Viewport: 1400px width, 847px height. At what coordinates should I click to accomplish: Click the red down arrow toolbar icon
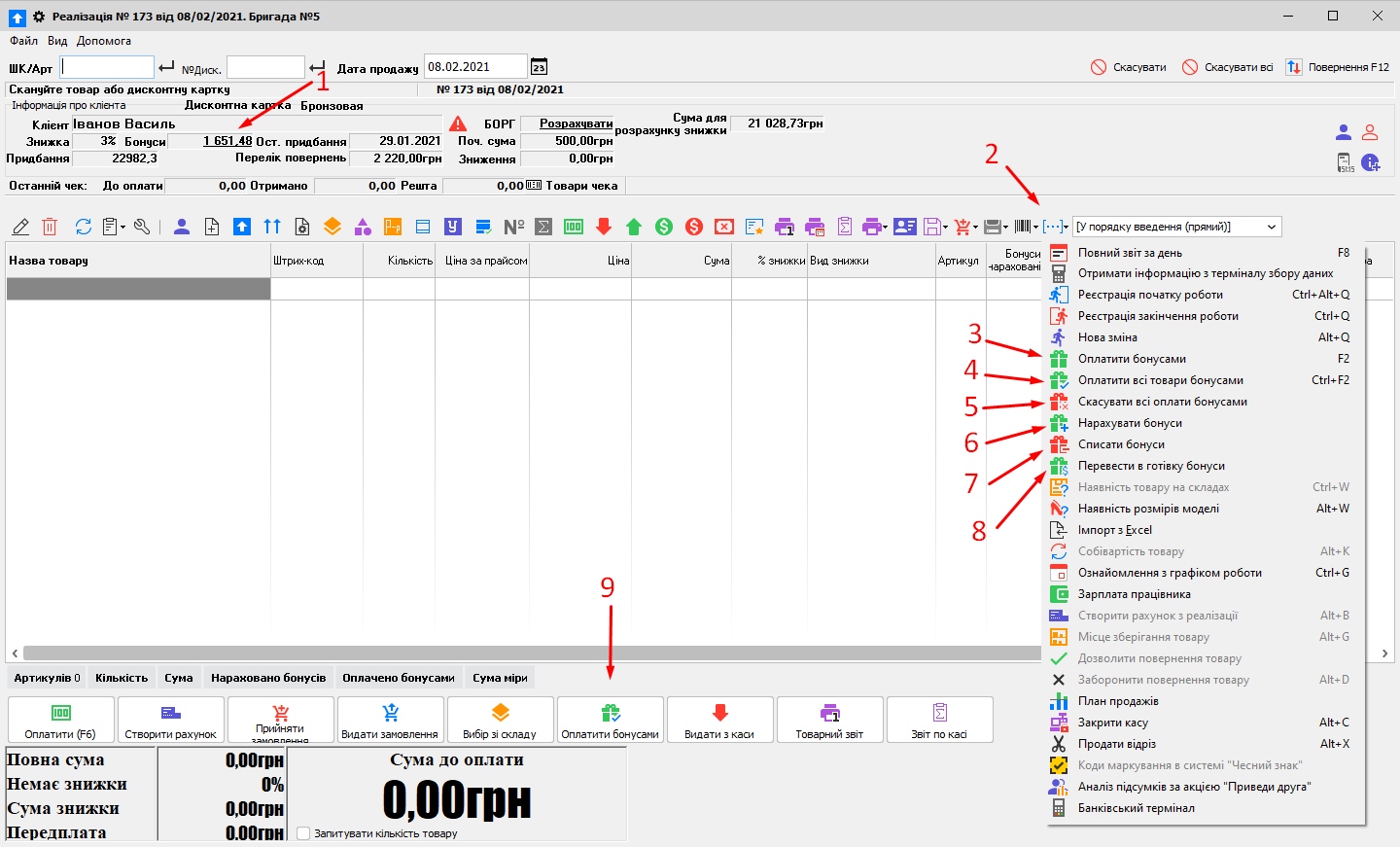[604, 227]
